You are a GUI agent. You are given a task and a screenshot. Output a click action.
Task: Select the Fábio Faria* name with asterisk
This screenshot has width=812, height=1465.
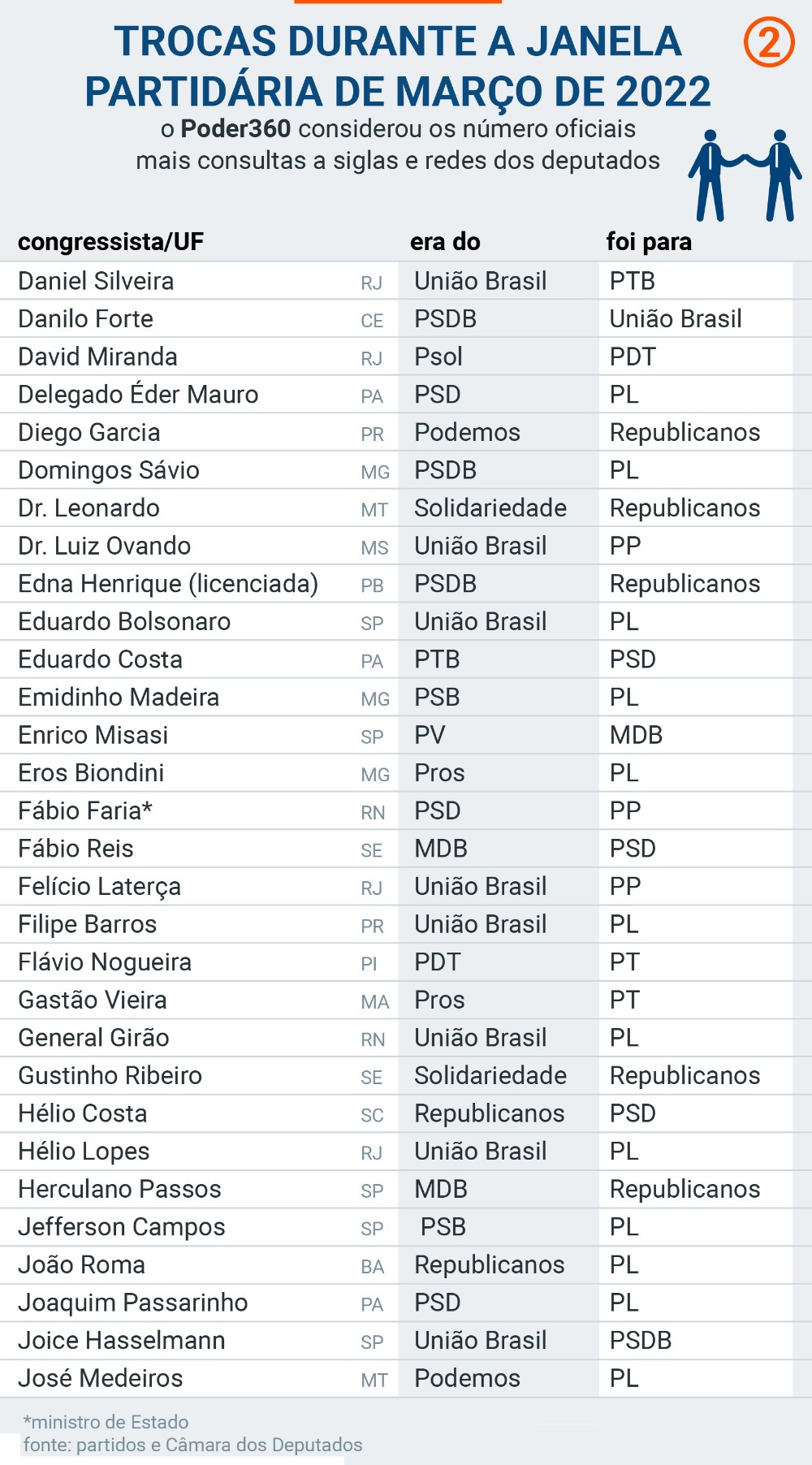(85, 811)
